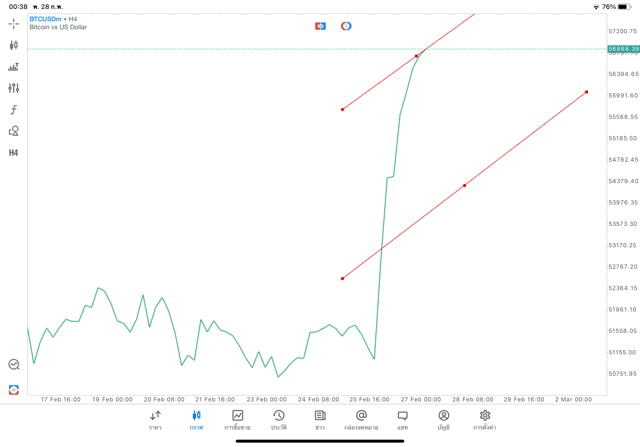The width and height of the screenshot is (640, 447).
Task: Switch to the Chart (กราฟ) tab
Action: click(196, 420)
